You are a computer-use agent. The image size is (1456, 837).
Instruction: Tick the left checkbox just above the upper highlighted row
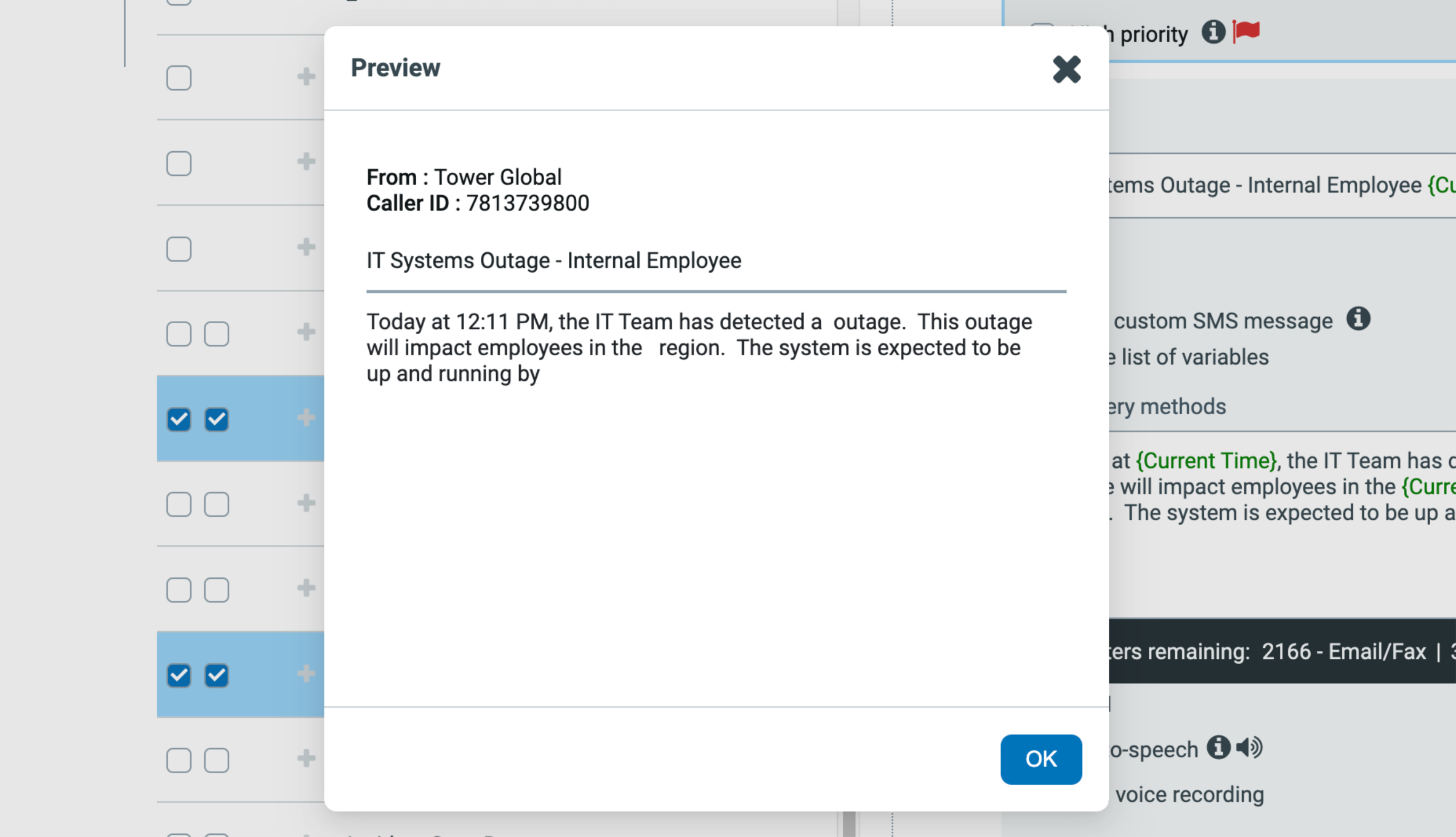point(179,334)
